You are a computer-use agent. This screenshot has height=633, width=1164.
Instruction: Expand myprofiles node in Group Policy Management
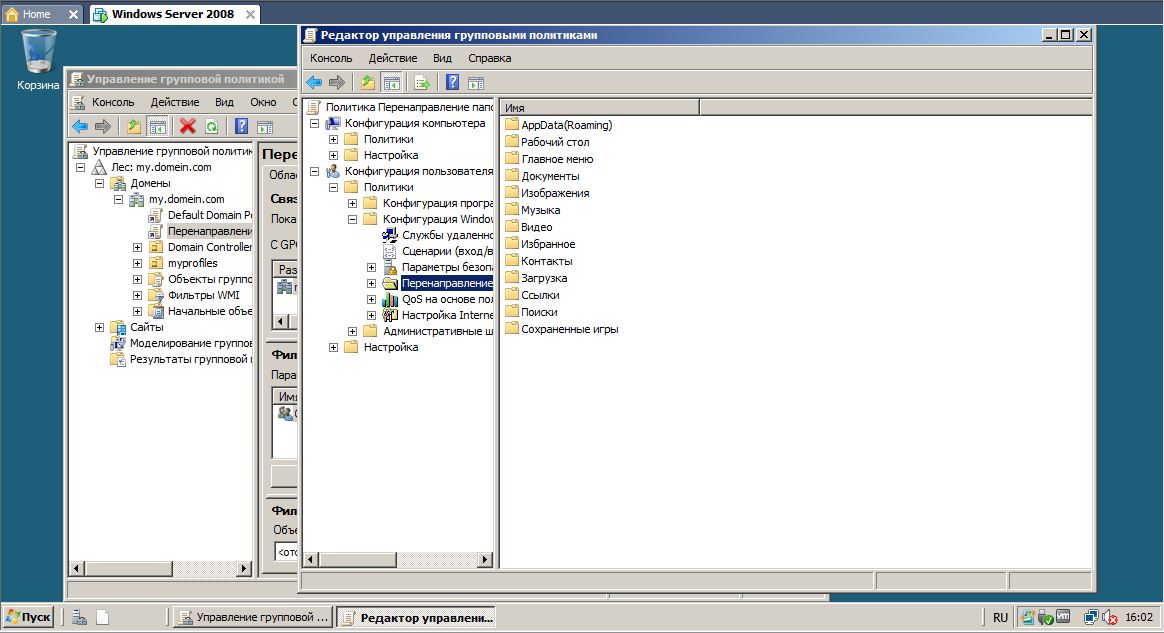click(137, 263)
